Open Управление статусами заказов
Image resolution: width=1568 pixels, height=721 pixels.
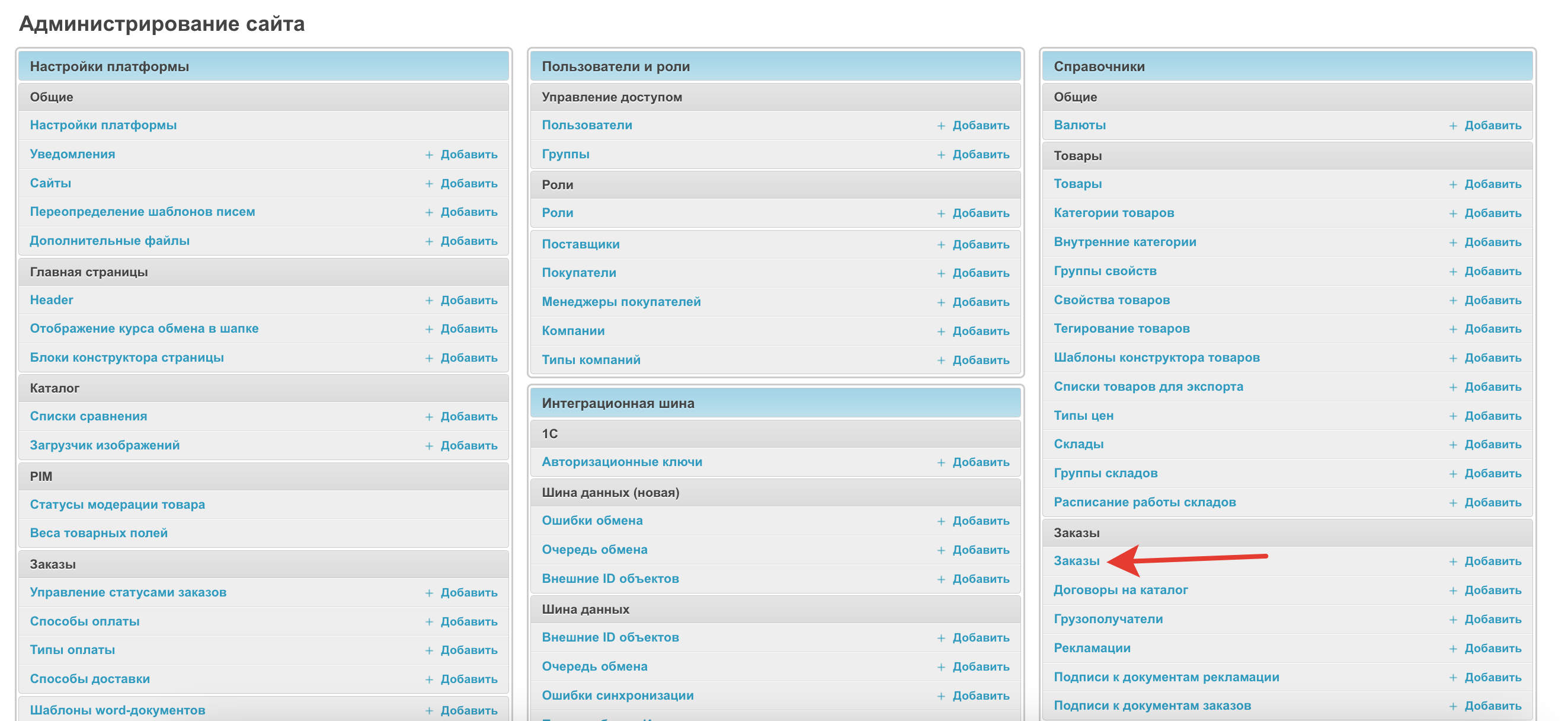click(128, 592)
